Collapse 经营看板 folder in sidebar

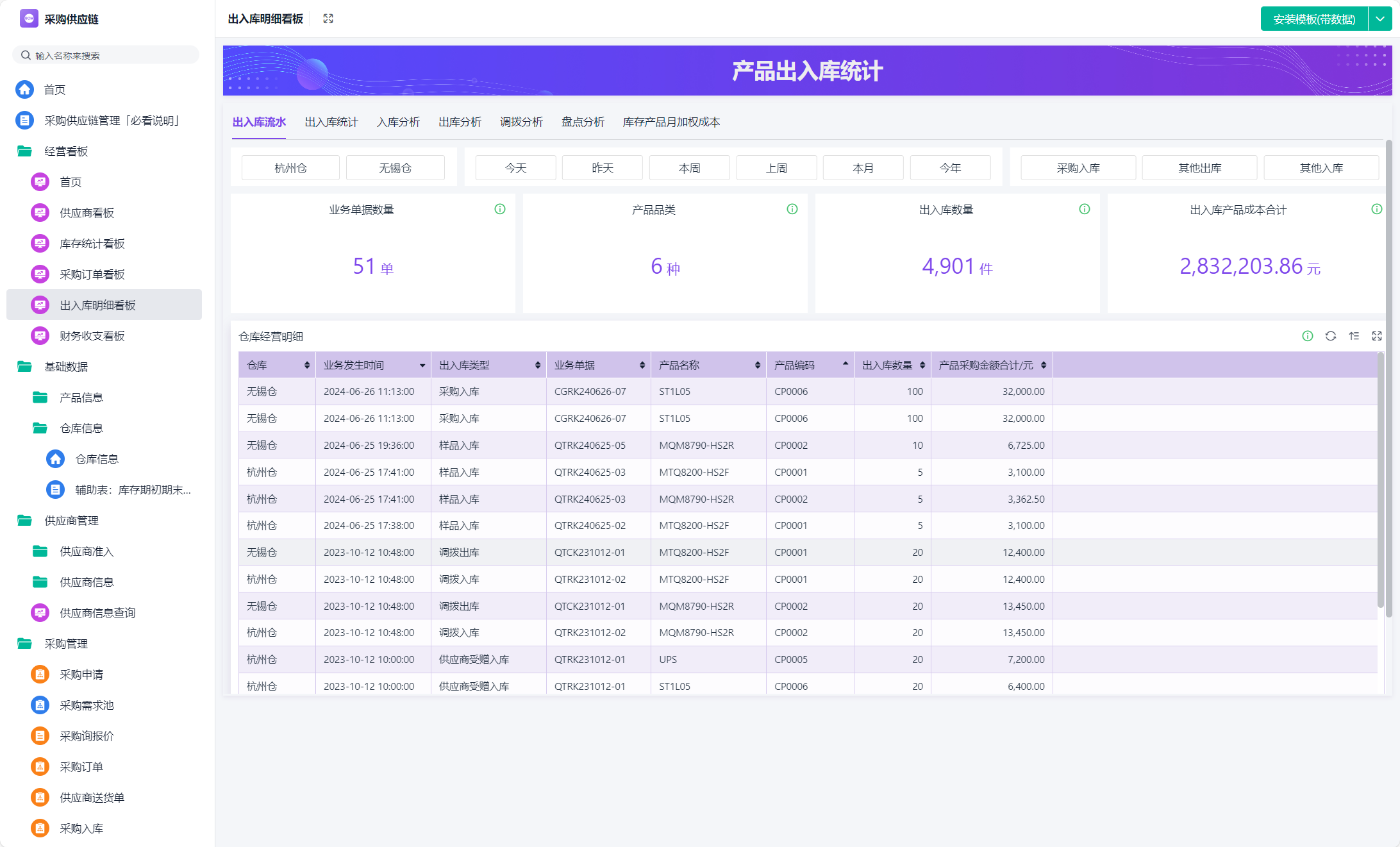[25, 151]
